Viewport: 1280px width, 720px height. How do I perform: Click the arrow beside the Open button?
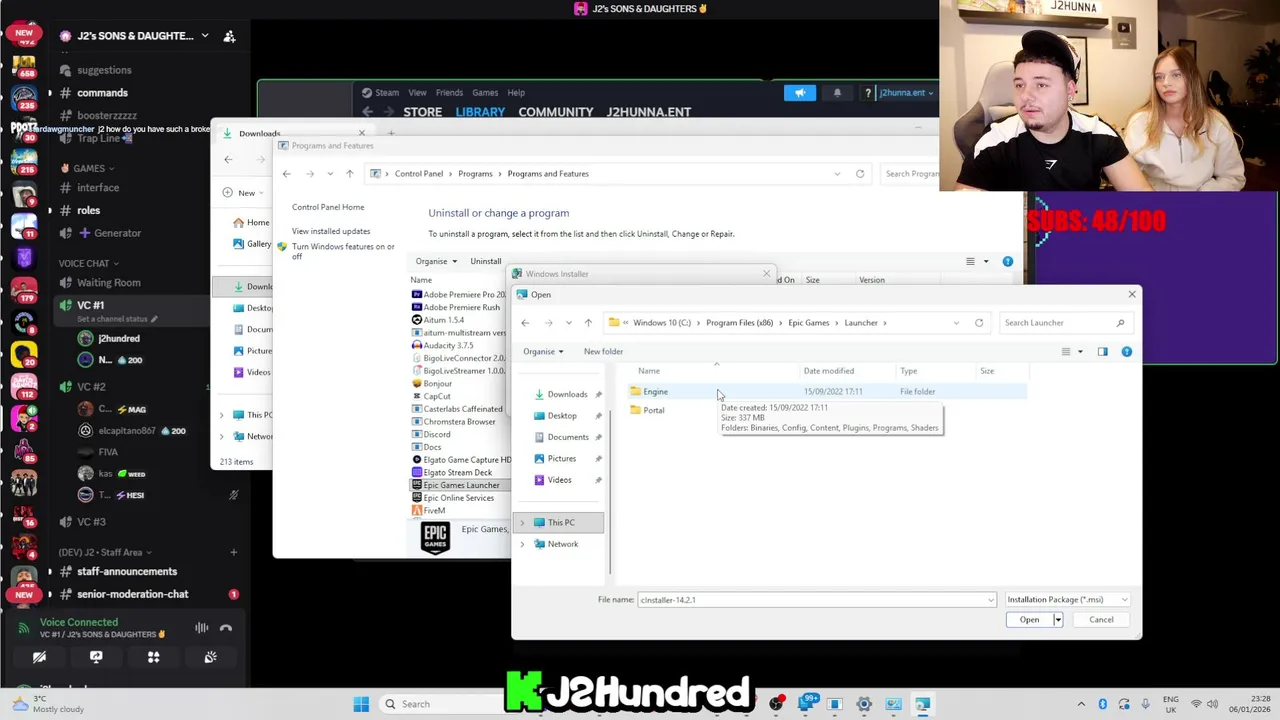(1057, 620)
